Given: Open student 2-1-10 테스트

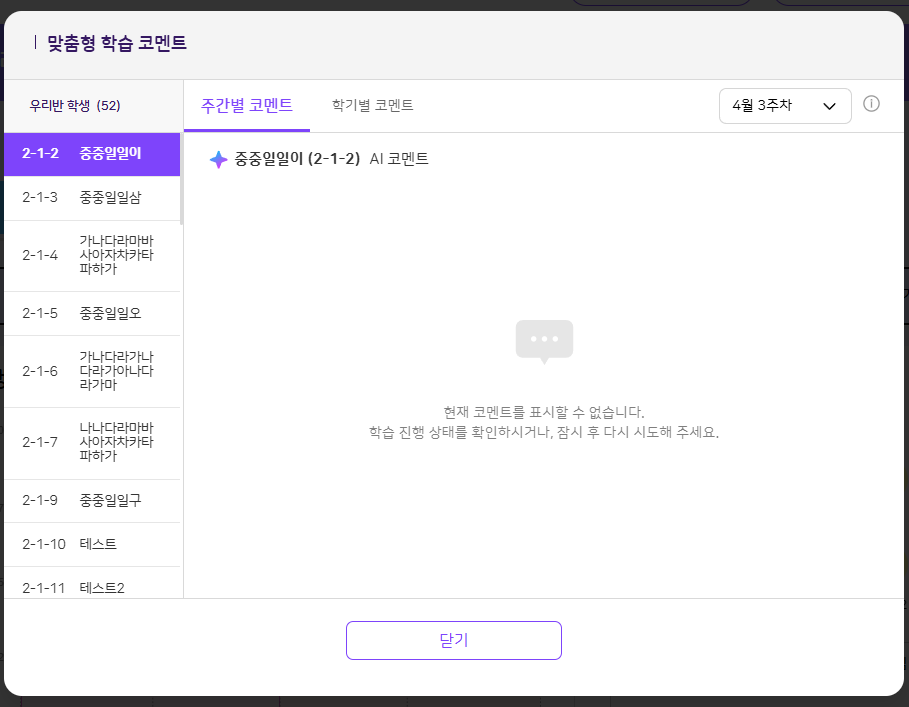Looking at the screenshot, I should pos(92,544).
